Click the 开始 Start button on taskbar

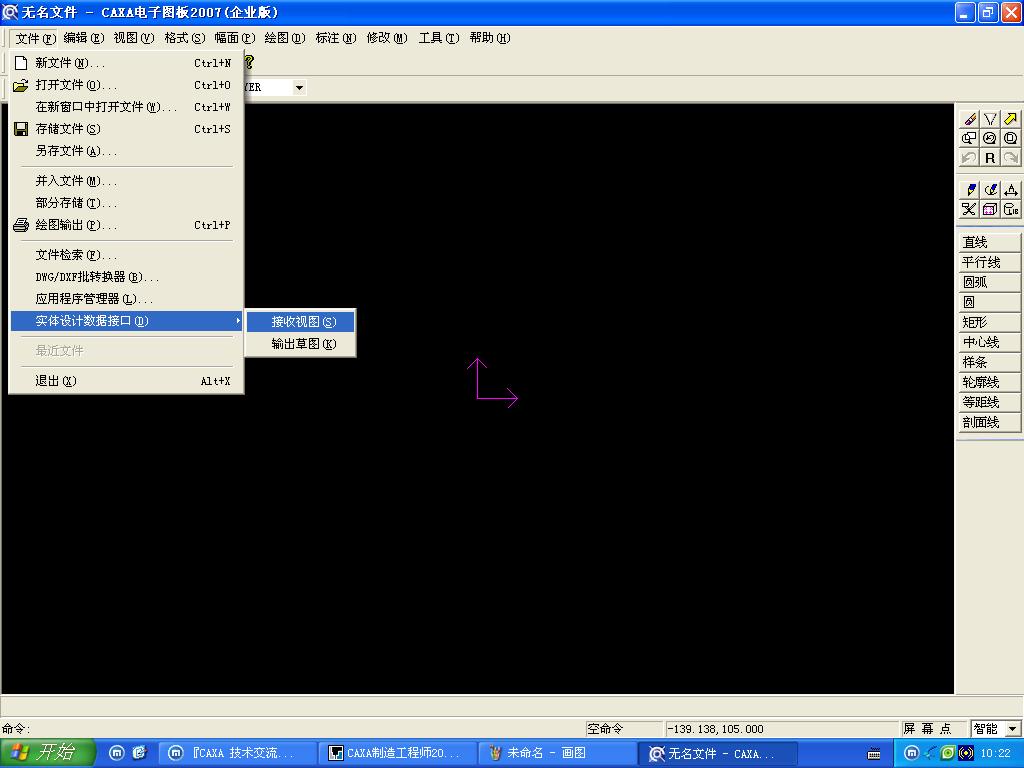(x=48, y=753)
